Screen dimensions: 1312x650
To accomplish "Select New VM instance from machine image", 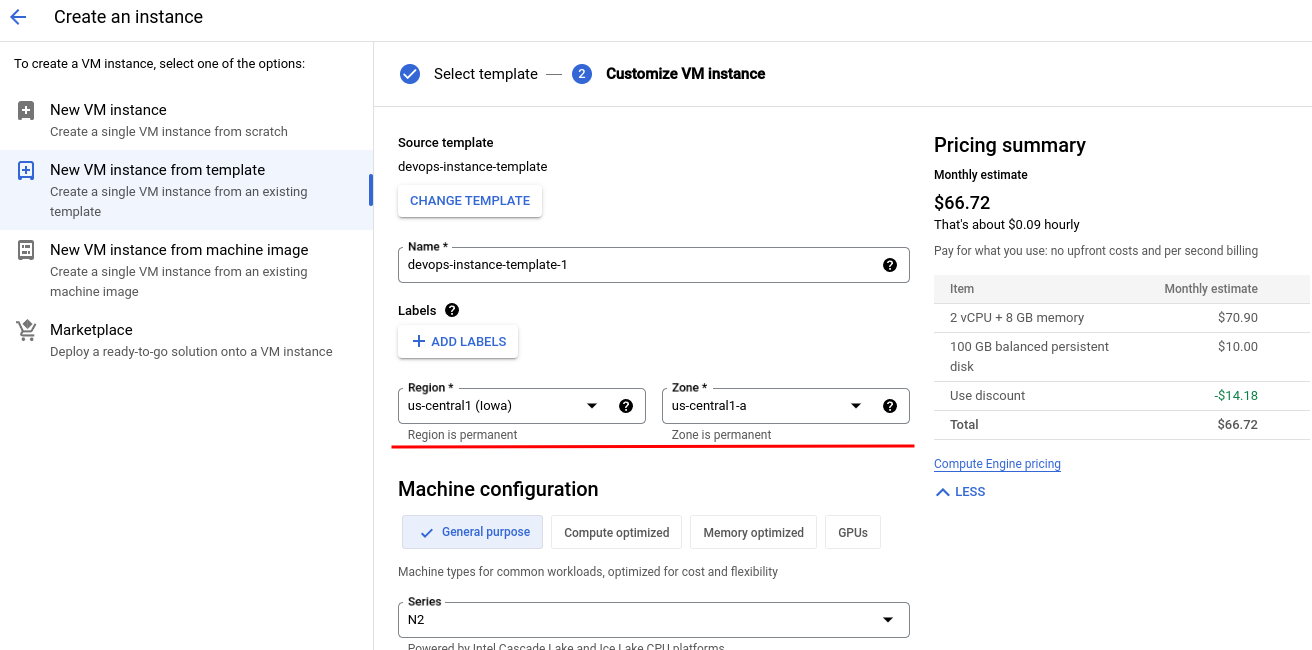I will [186, 270].
